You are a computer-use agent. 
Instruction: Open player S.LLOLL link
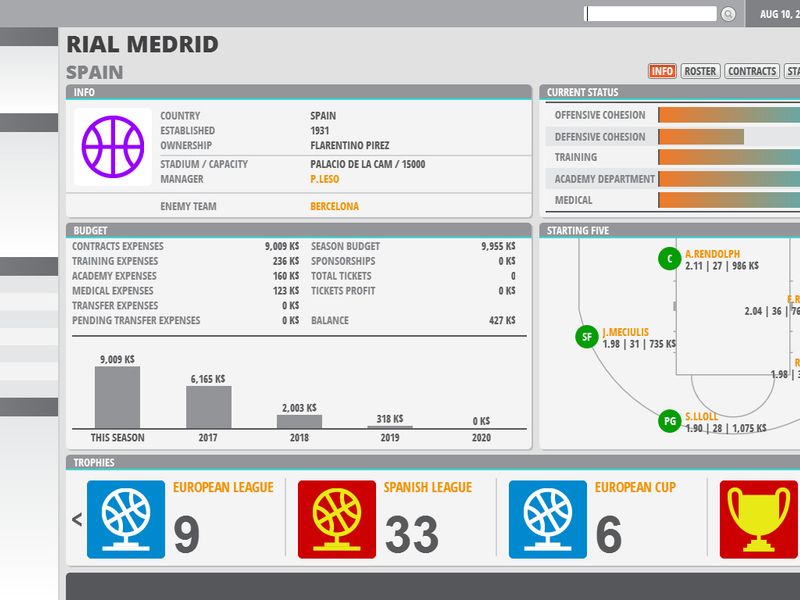click(701, 416)
